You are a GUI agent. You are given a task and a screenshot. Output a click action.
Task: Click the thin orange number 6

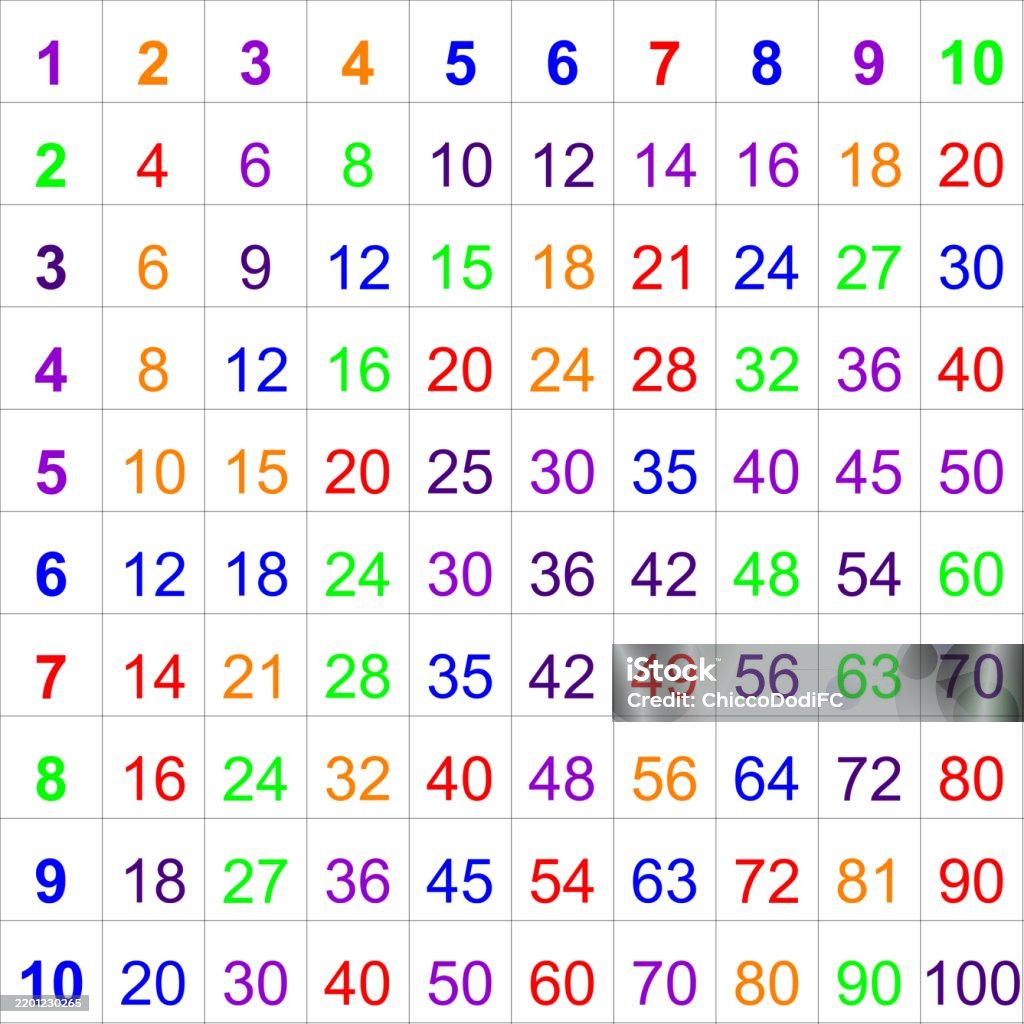[x=153, y=268]
